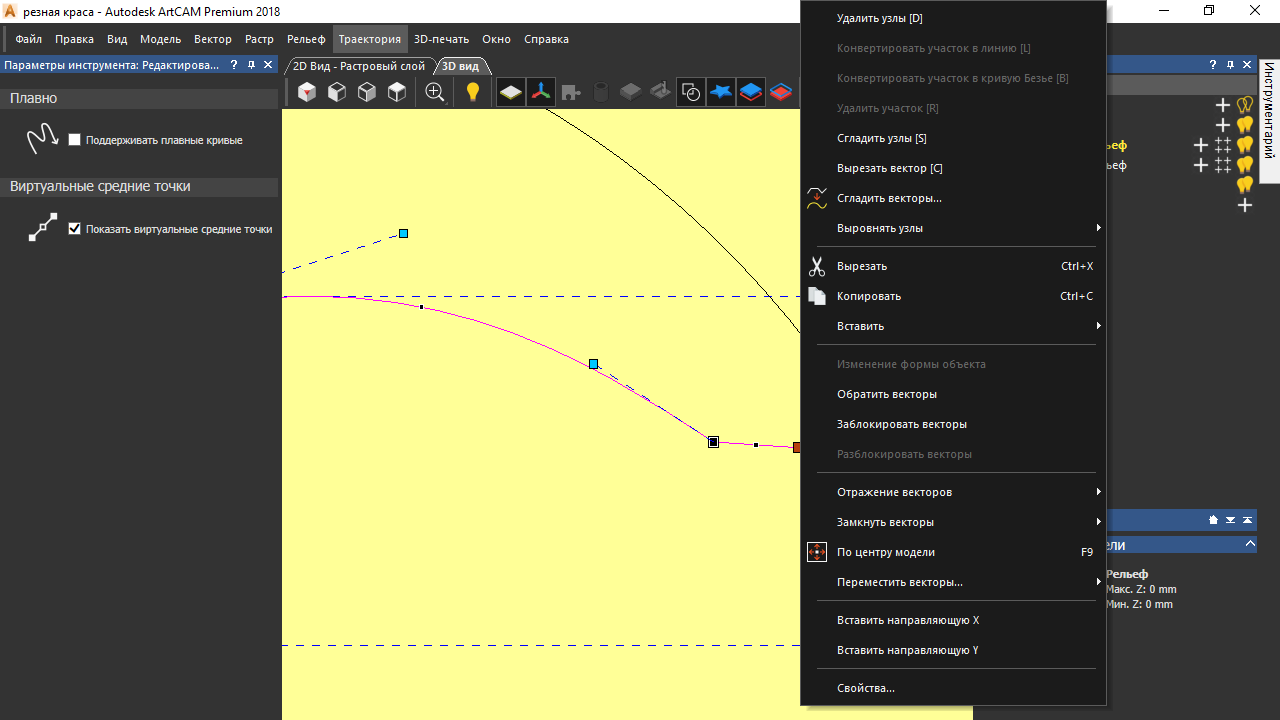The image size is (1280, 720).
Task: Click the black selected node on the curve
Action: click(713, 442)
